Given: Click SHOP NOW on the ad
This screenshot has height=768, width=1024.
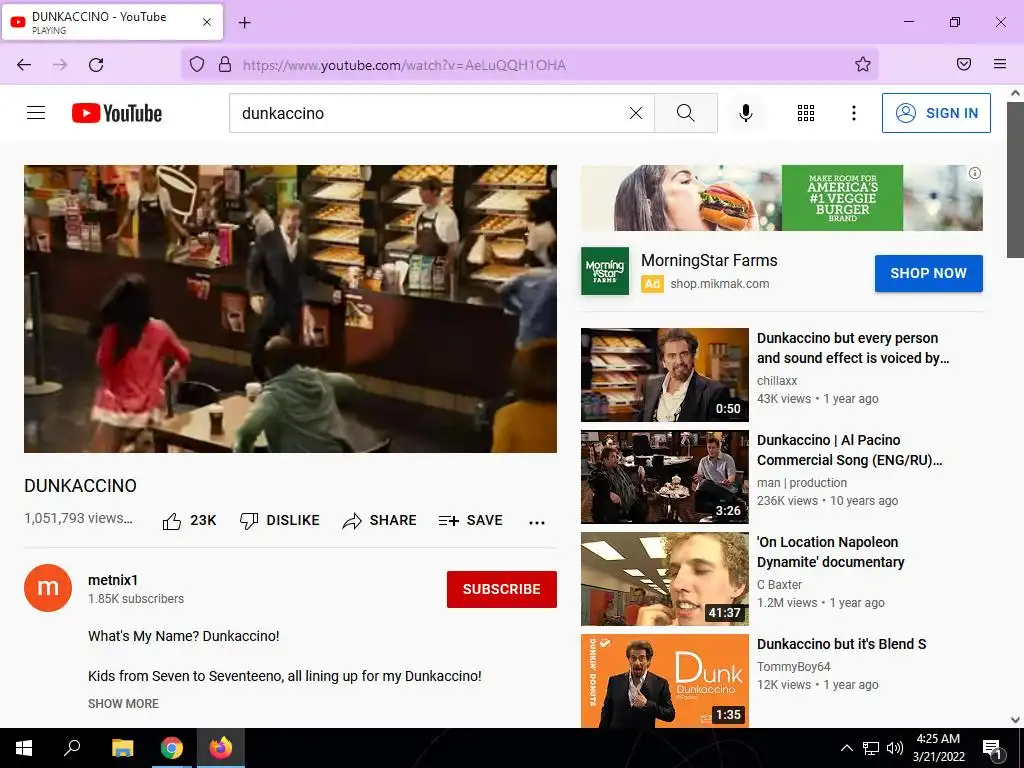Looking at the screenshot, I should point(928,273).
